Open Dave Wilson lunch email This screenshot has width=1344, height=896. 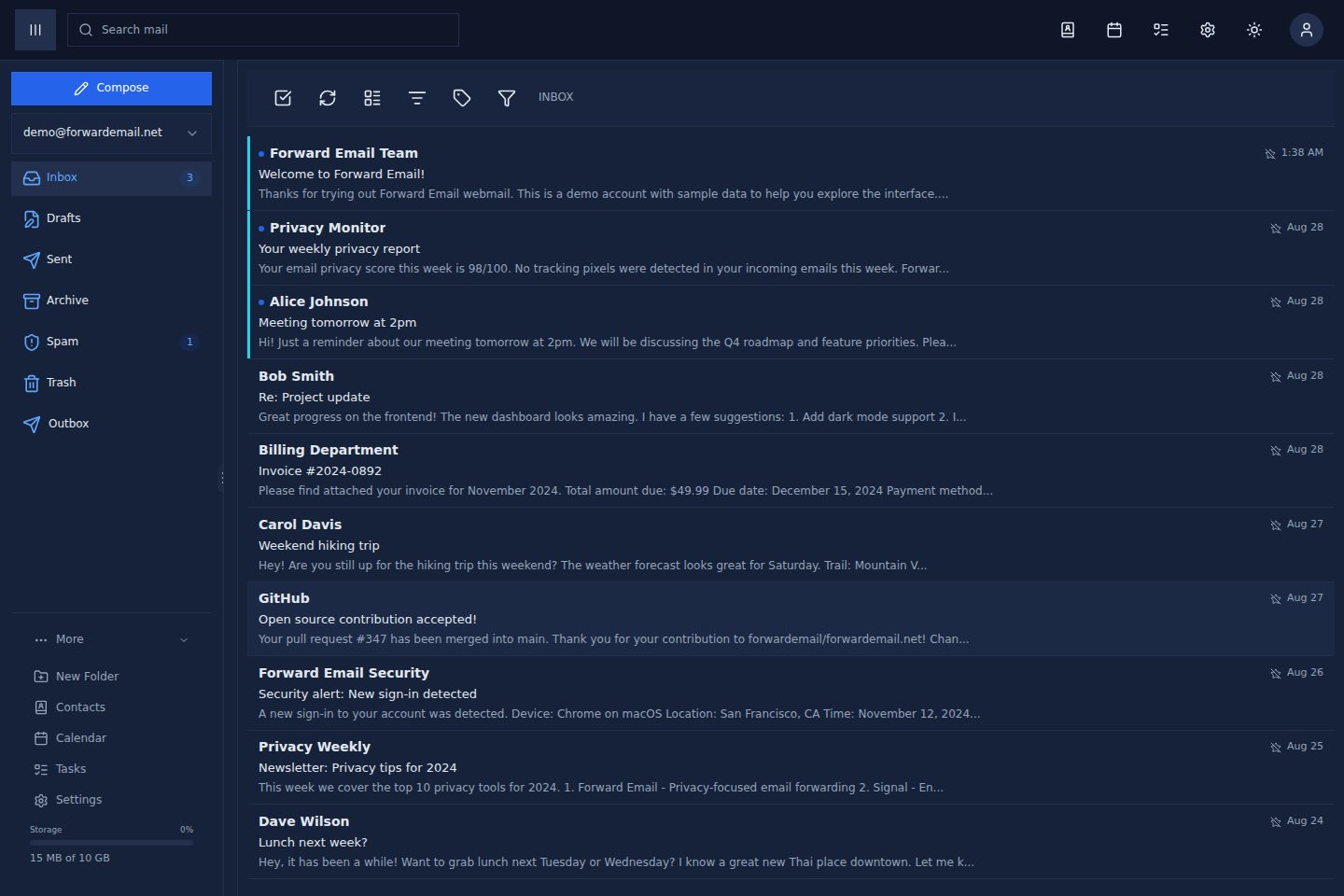pyautogui.click(x=791, y=842)
